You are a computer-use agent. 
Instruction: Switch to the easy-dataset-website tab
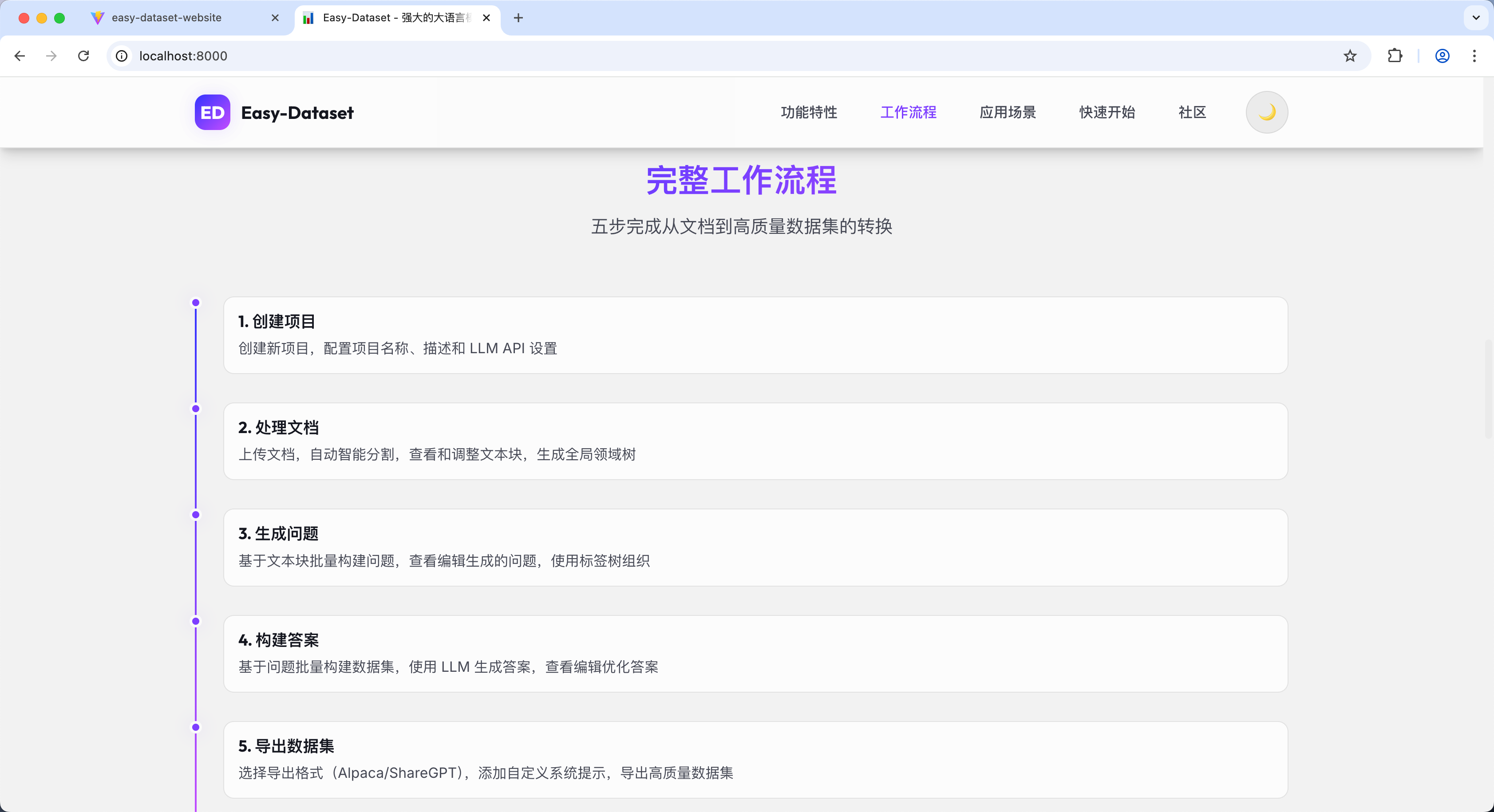click(x=166, y=18)
